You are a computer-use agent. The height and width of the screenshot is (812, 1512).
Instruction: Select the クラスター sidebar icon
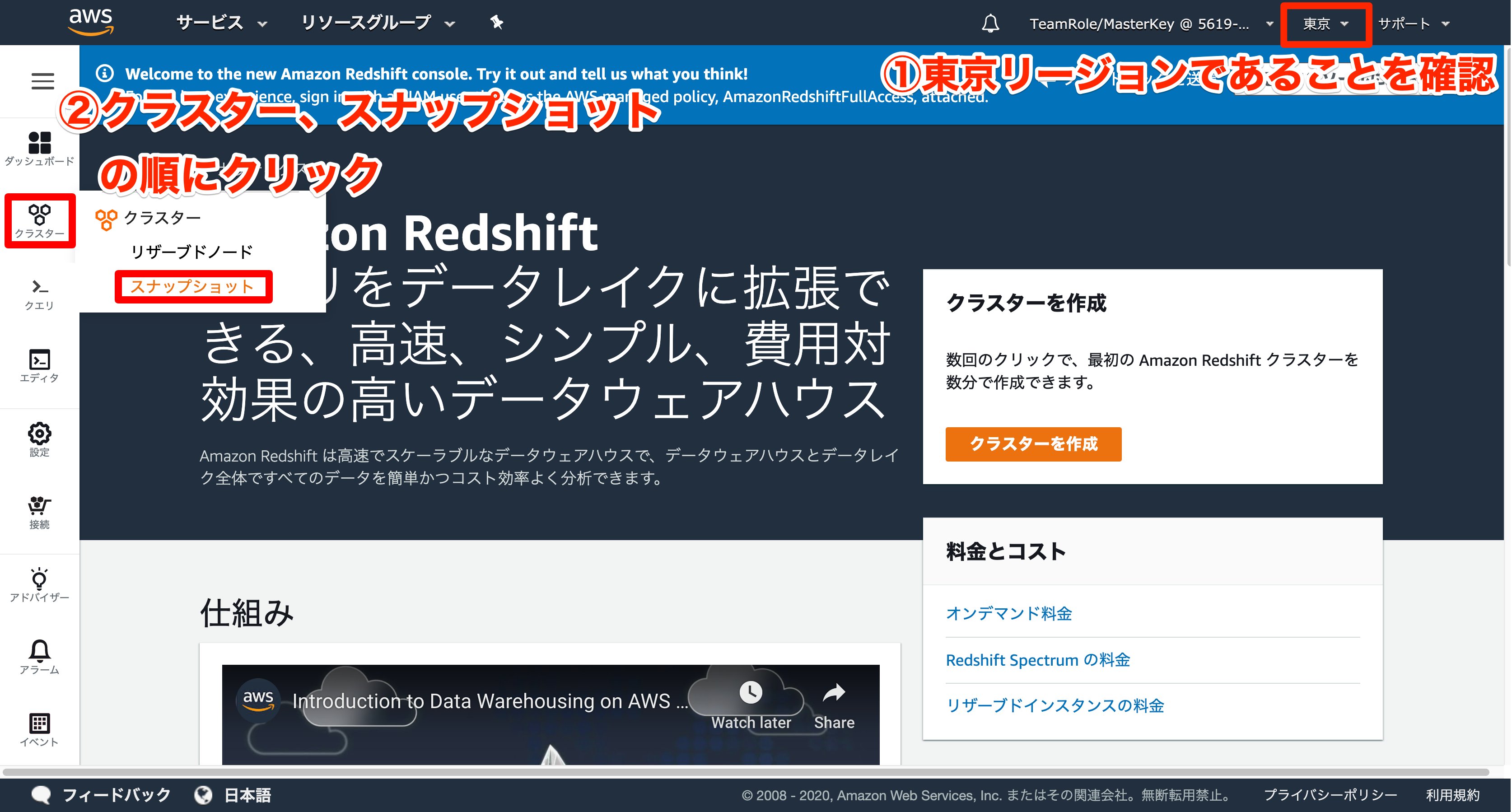click(39, 221)
